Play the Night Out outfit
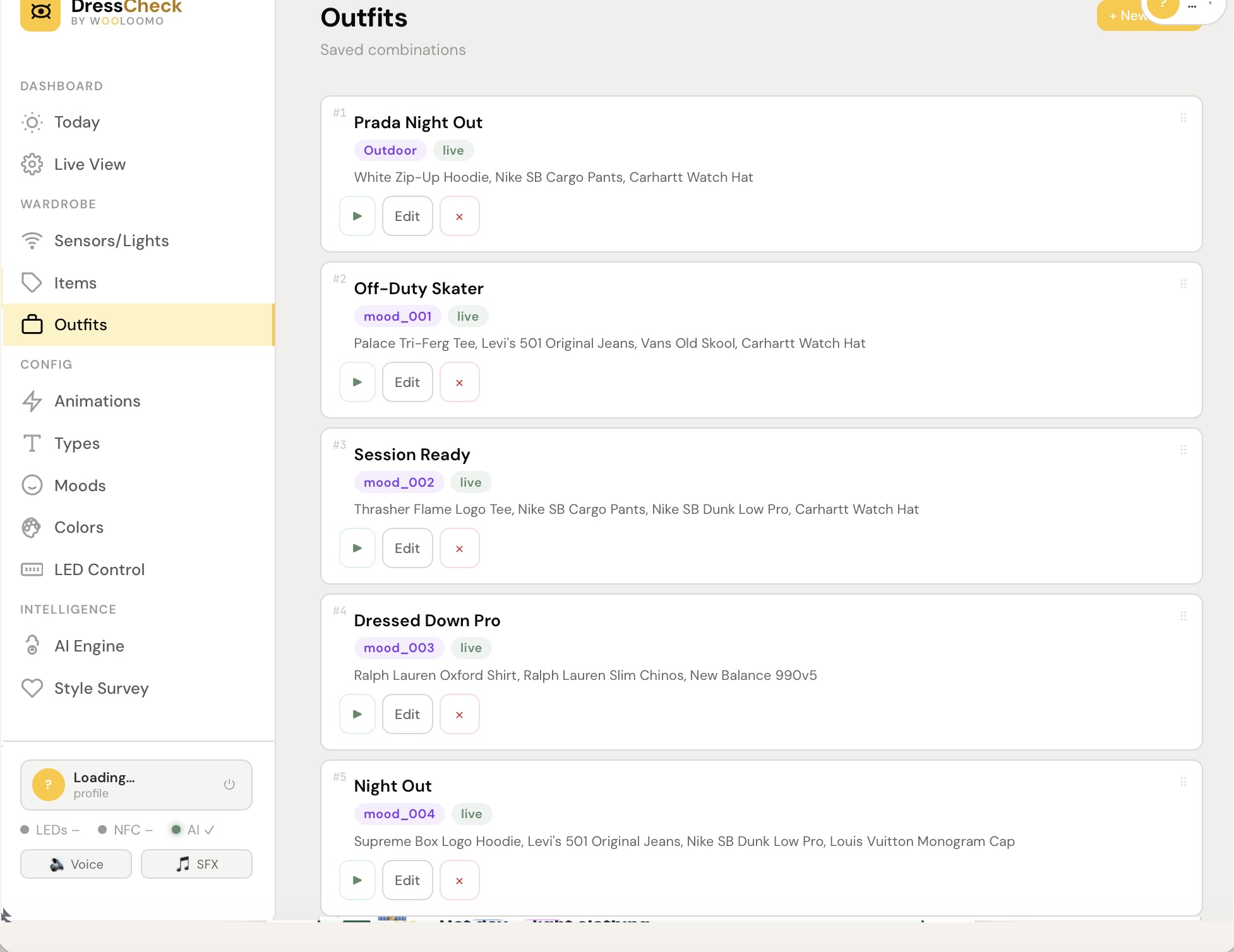1234x952 pixels. click(357, 880)
